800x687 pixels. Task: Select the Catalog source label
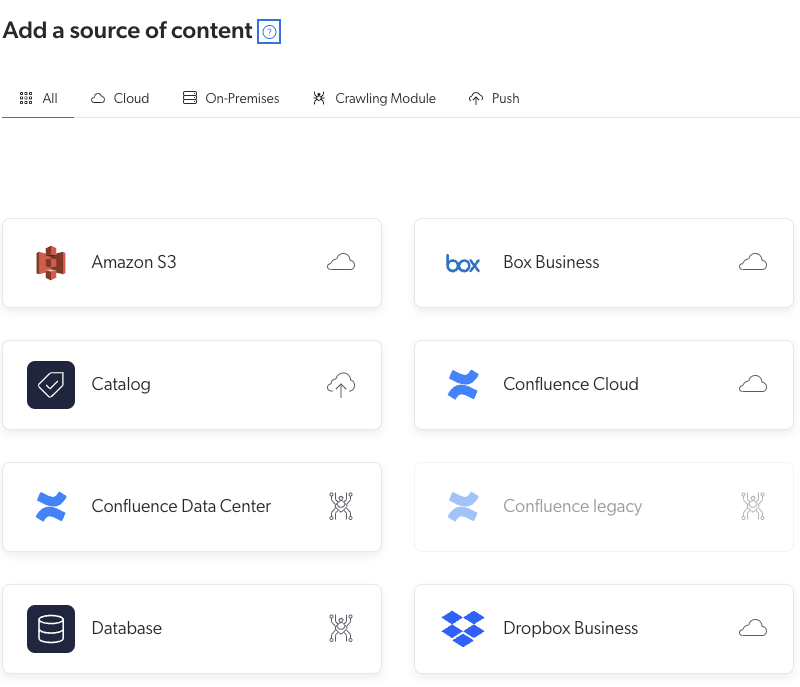(121, 385)
